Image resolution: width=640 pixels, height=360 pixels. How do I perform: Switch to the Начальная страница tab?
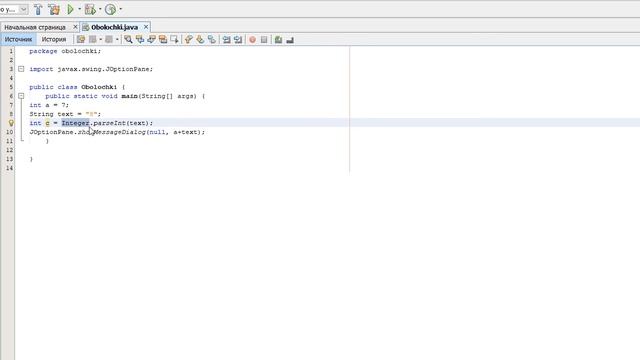tap(35, 27)
